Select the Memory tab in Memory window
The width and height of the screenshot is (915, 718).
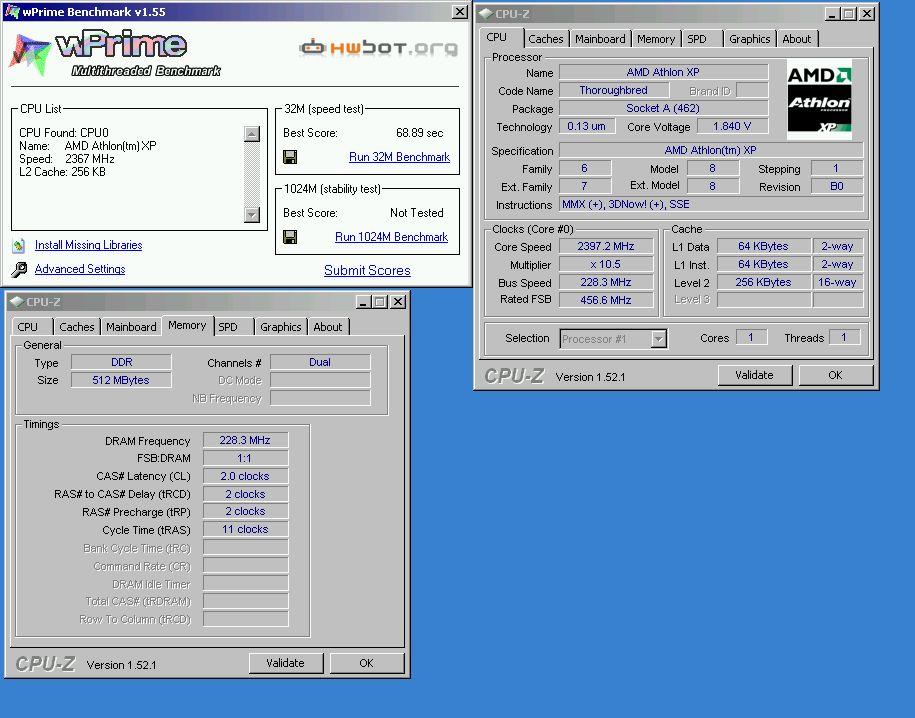point(187,325)
